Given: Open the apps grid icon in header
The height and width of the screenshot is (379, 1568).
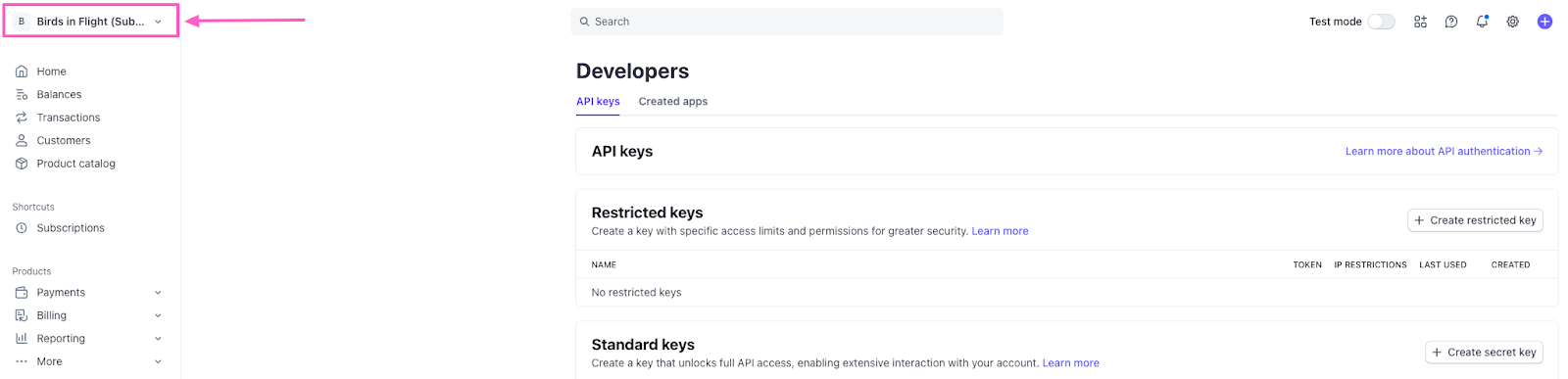Looking at the screenshot, I should pos(1420,22).
